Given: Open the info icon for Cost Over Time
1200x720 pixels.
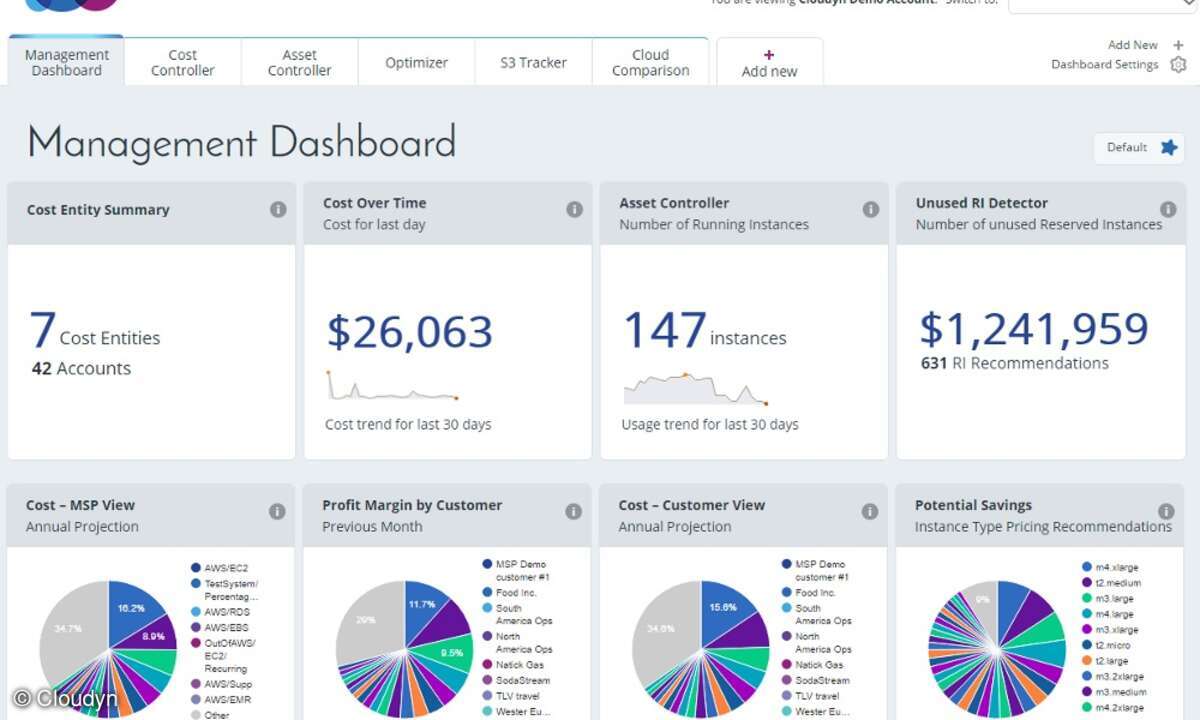Looking at the screenshot, I should tap(574, 209).
